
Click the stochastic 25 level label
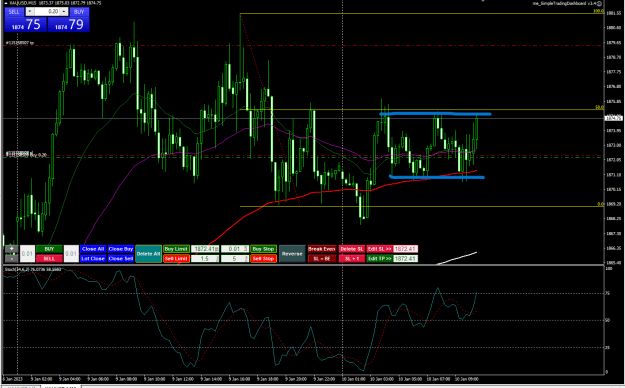607,347
